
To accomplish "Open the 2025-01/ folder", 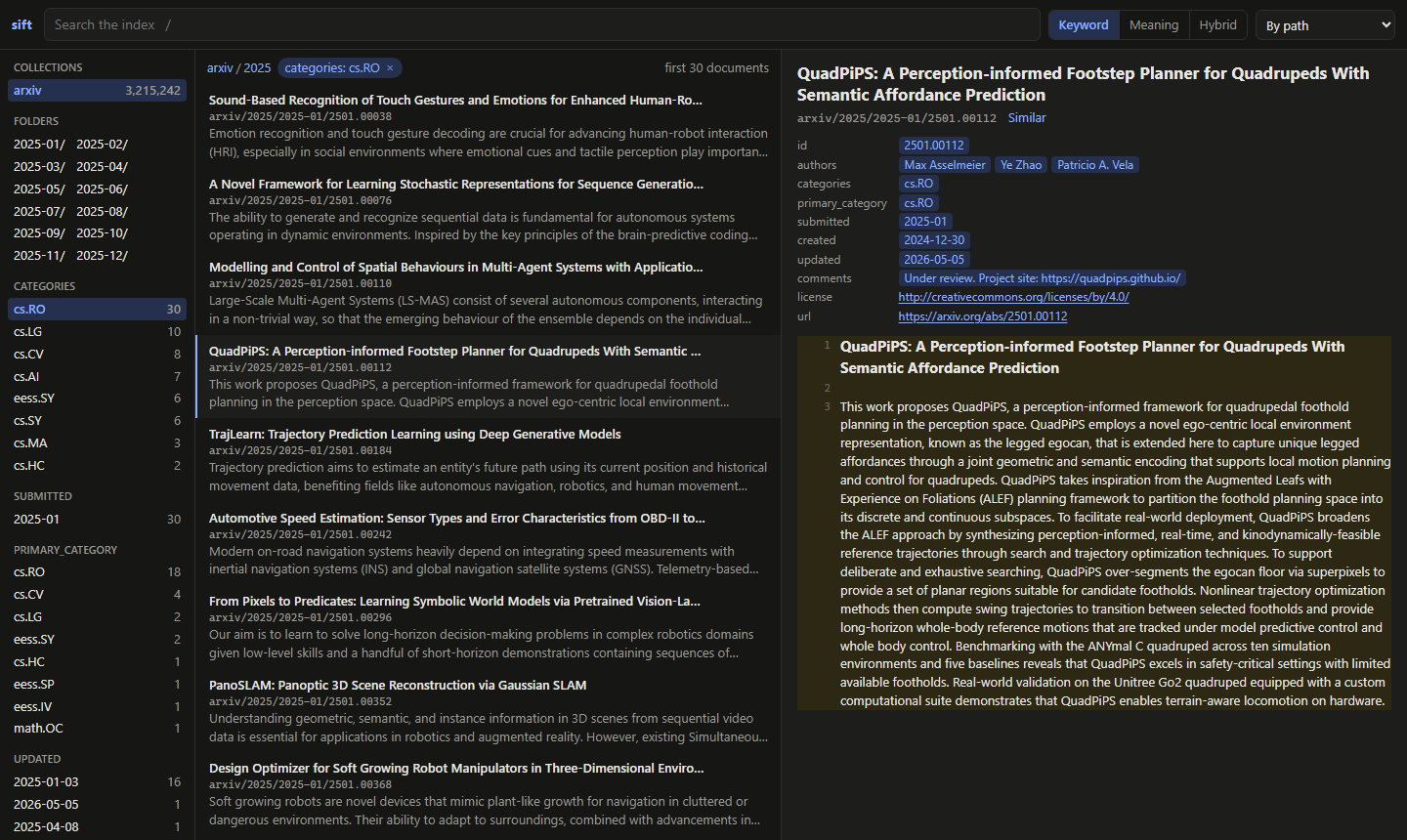I will click(39, 144).
